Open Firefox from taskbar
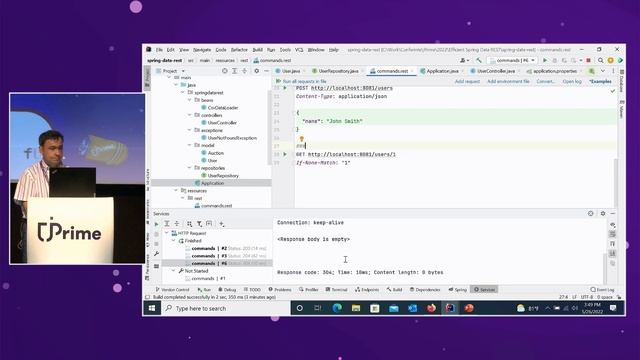This screenshot has height=360, width=640. 431,308
